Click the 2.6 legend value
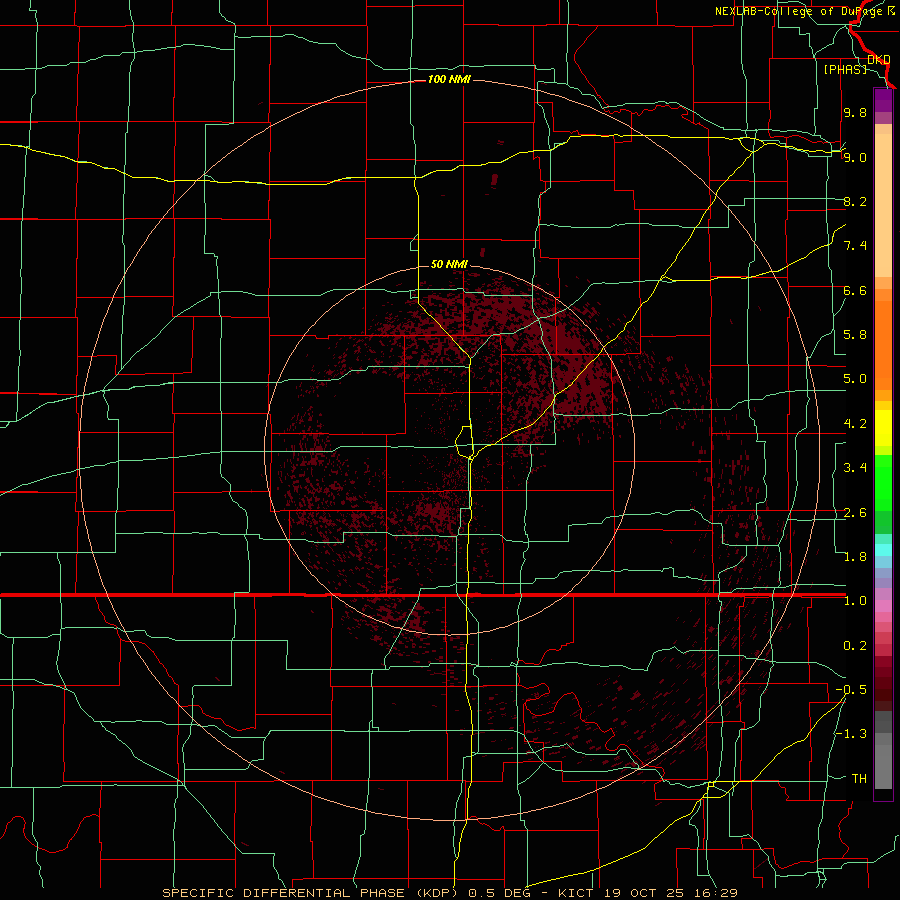The height and width of the screenshot is (900, 900). coord(855,513)
